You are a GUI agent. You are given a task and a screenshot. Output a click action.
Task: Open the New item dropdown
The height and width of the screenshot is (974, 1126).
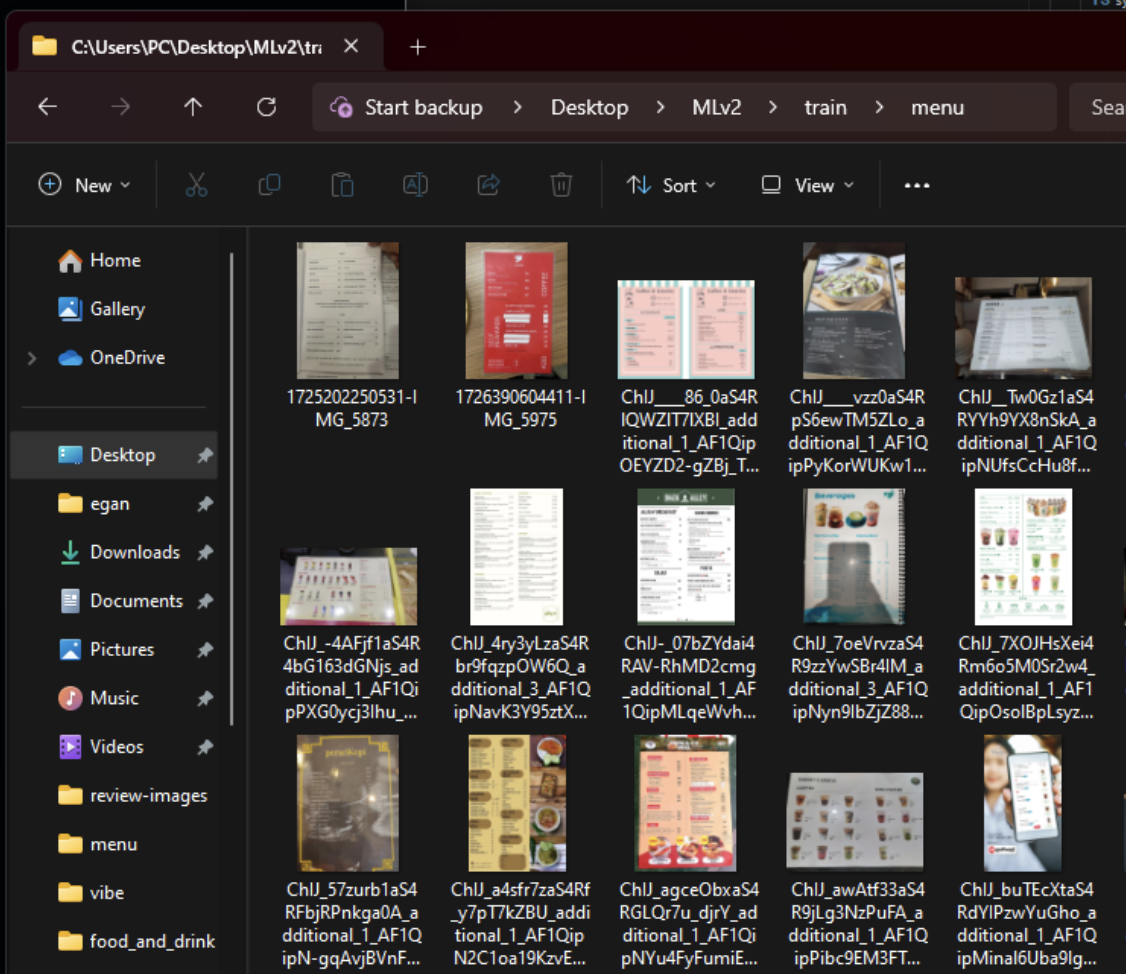click(x=84, y=185)
